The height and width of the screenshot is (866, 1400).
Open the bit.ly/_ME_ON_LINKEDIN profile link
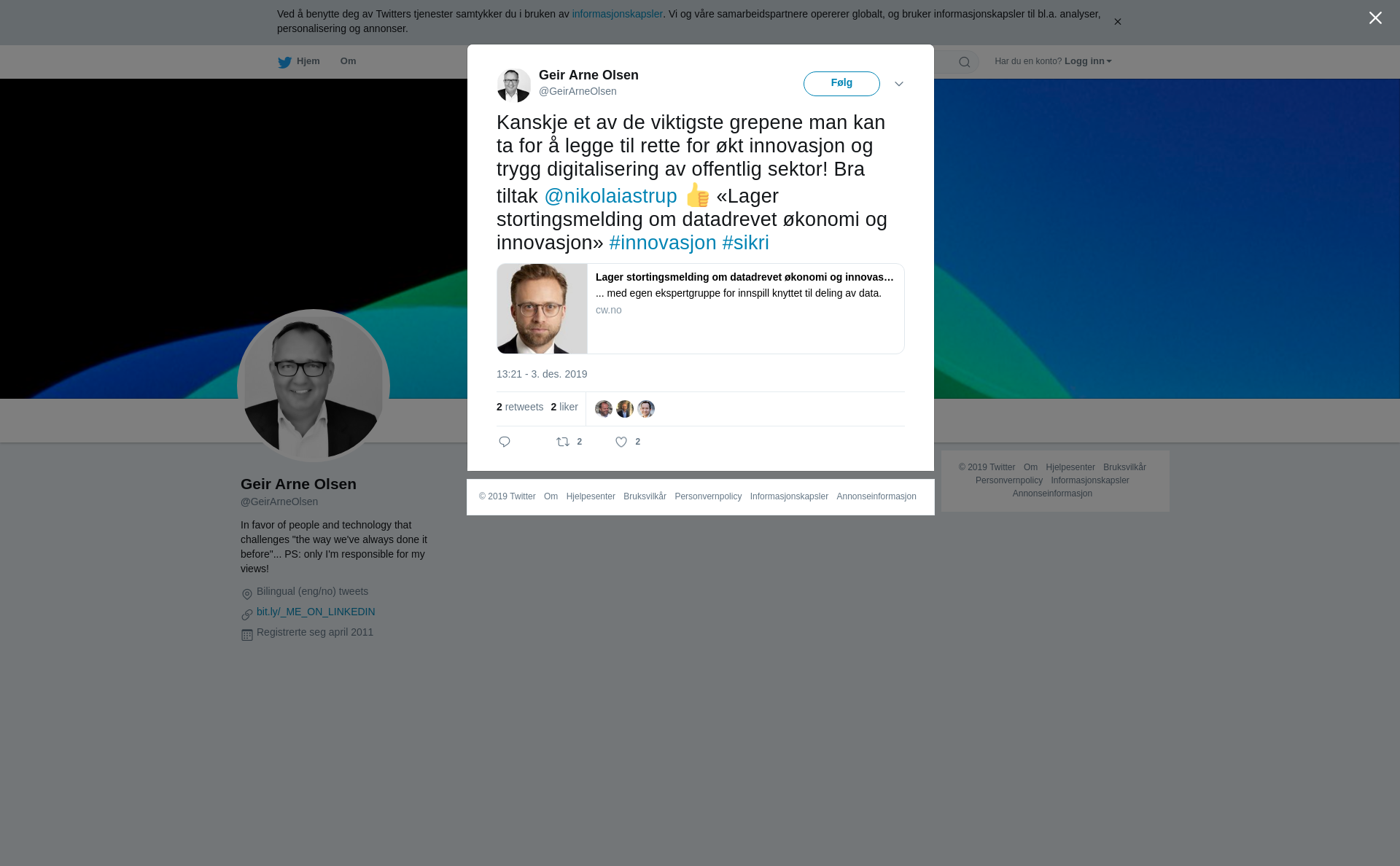pyautogui.click(x=316, y=612)
